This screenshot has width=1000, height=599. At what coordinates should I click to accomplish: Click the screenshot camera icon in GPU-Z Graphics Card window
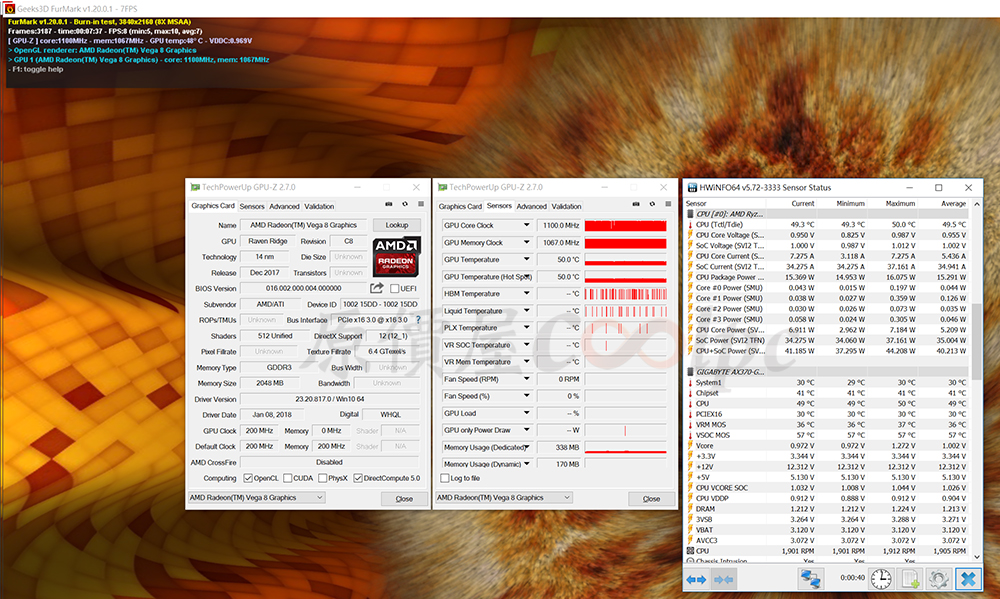[x=388, y=204]
